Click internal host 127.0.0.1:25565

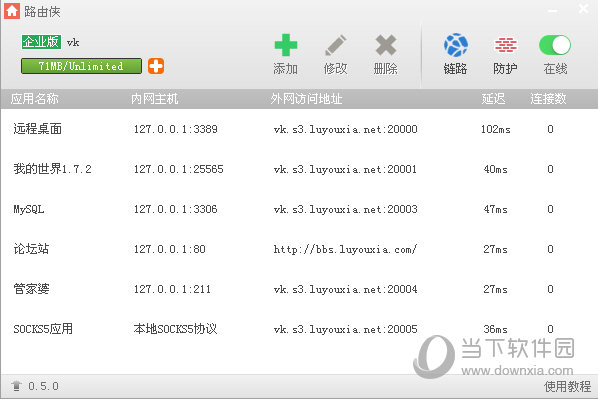pyautogui.click(x=178, y=169)
